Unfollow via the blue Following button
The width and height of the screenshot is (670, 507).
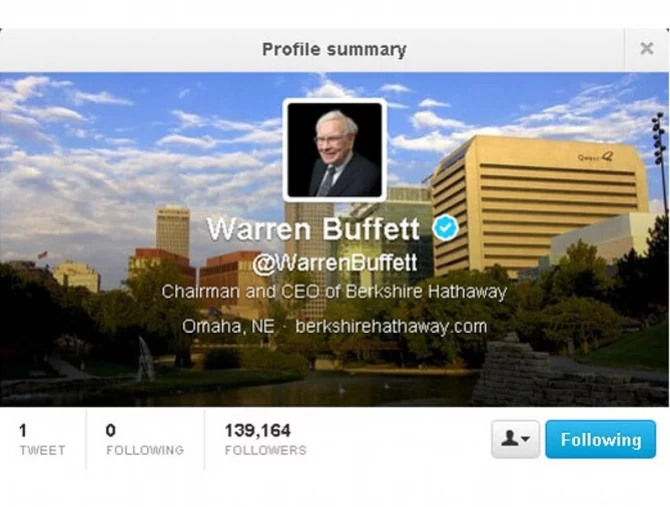pos(600,439)
